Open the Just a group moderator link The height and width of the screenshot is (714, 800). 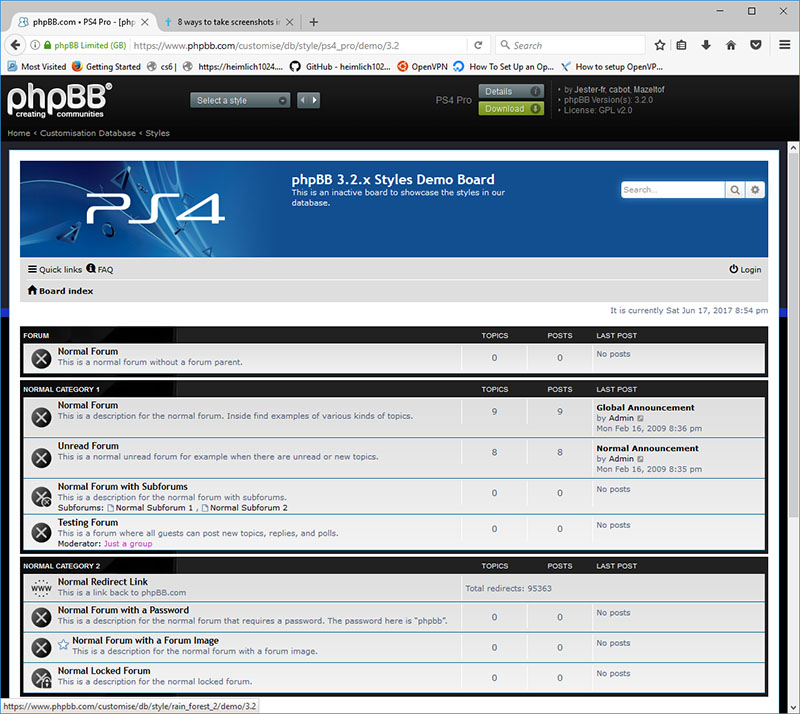tap(128, 544)
